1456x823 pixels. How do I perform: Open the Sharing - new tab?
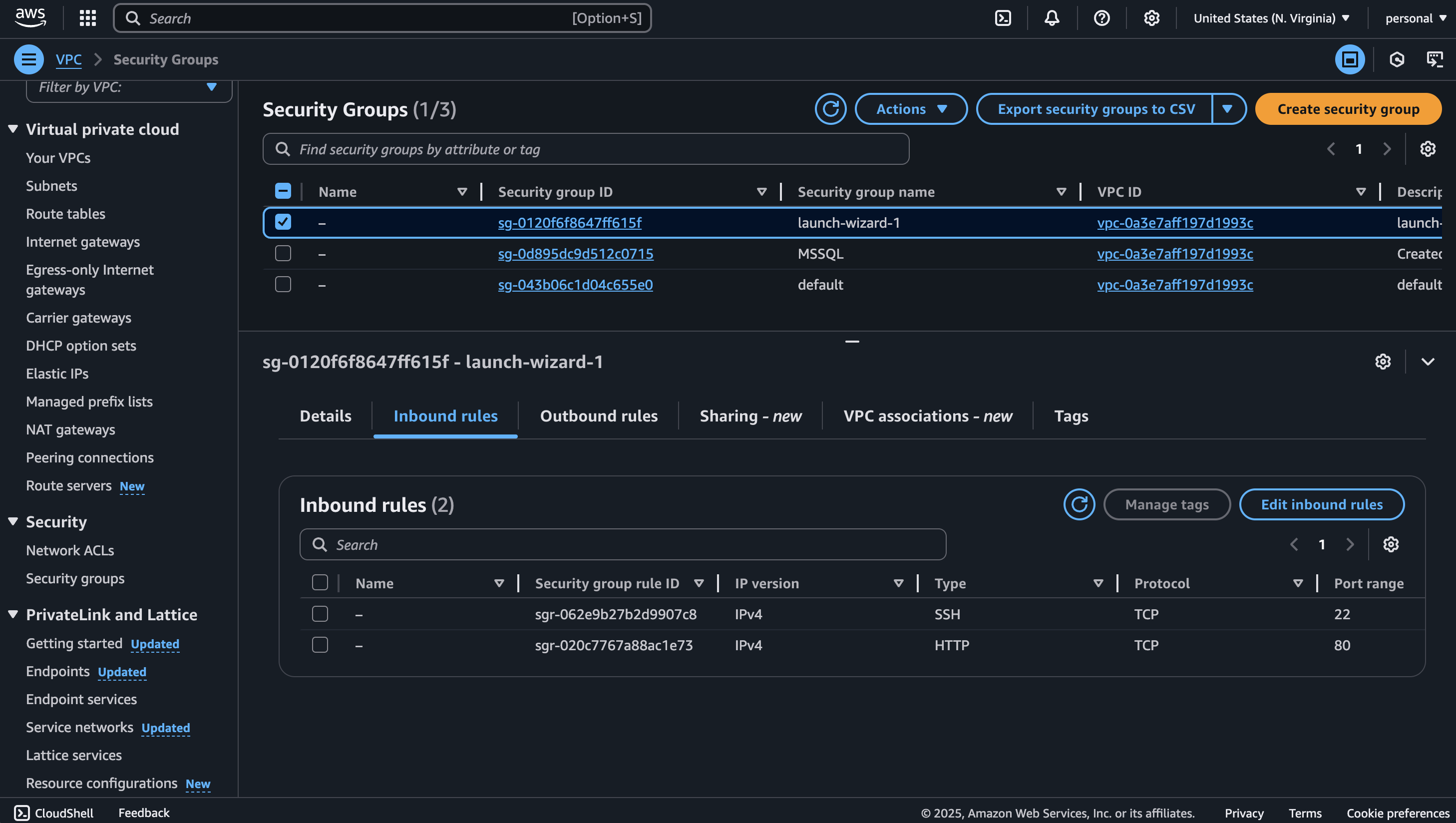[750, 416]
